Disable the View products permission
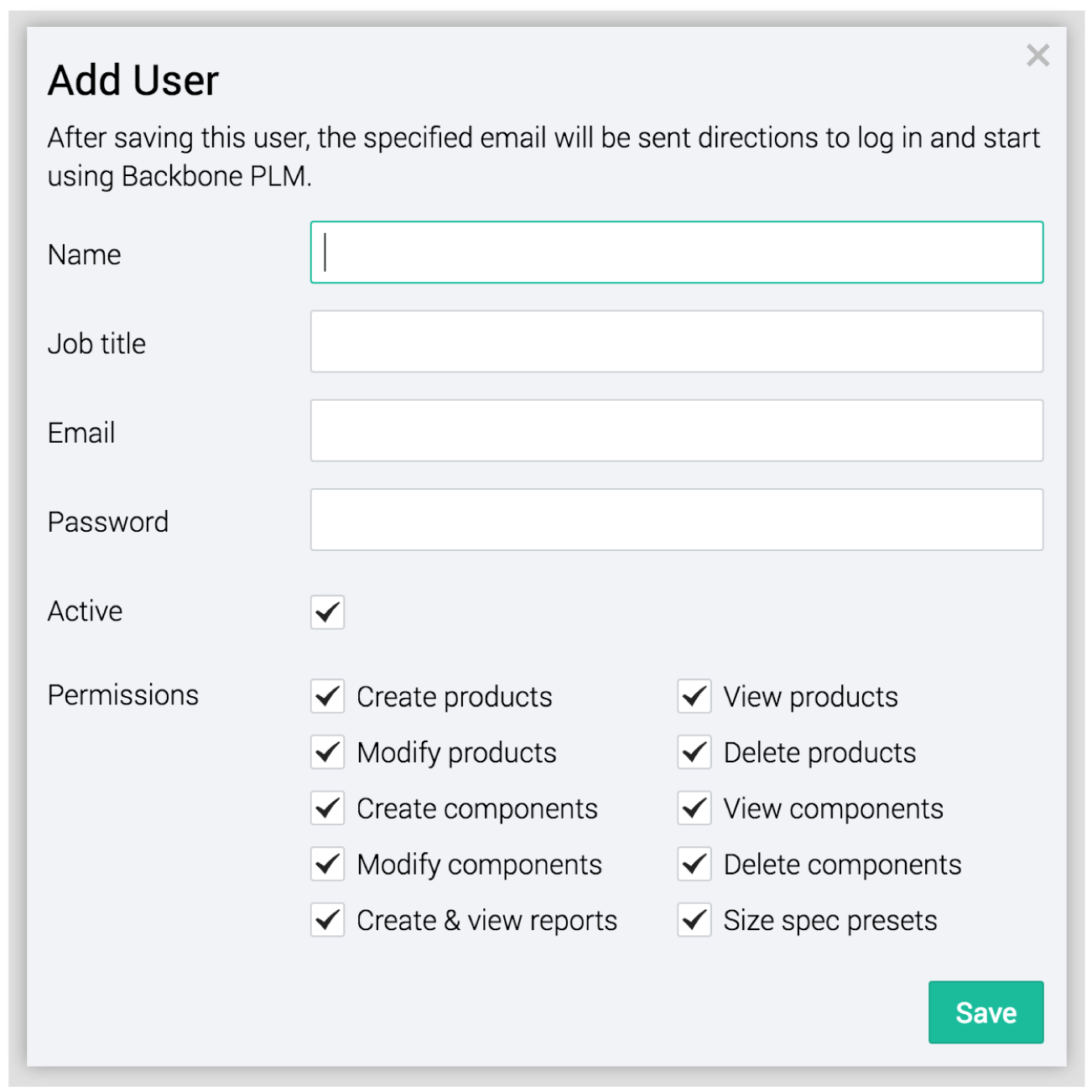The image size is (1092, 1092). (694, 697)
